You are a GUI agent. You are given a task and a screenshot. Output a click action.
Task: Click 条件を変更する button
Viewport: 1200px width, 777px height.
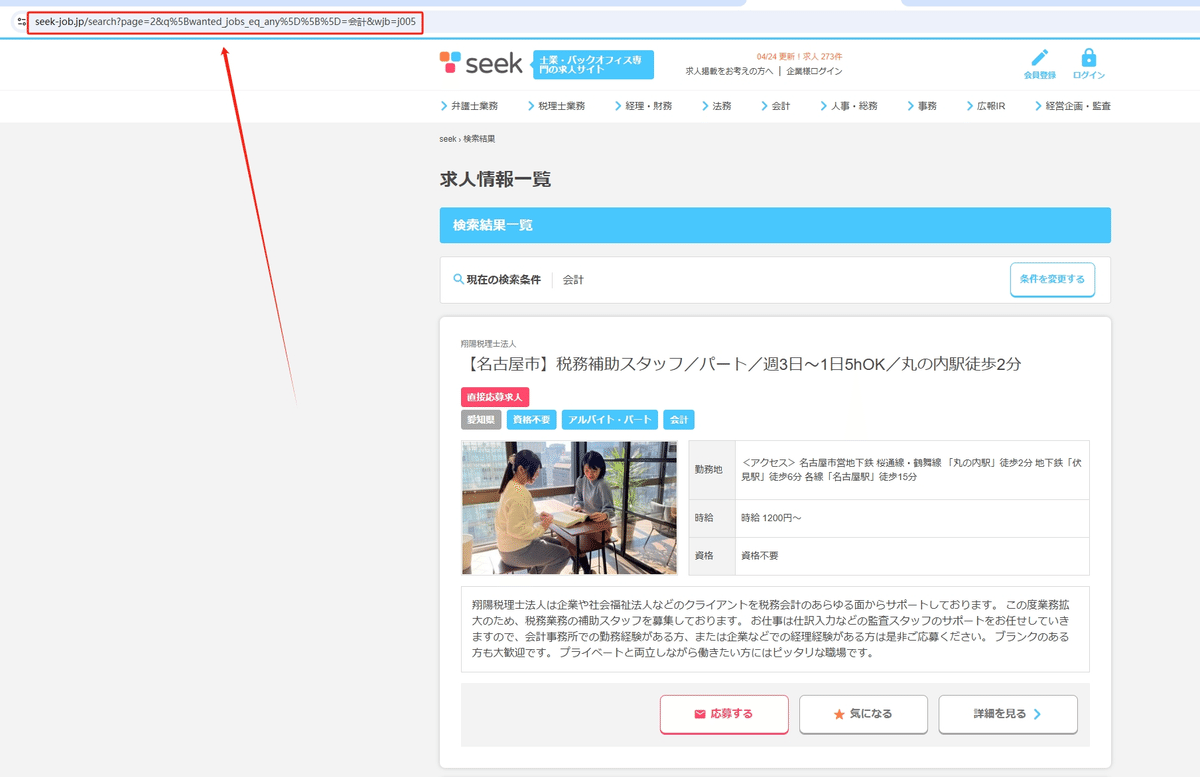click(1052, 280)
